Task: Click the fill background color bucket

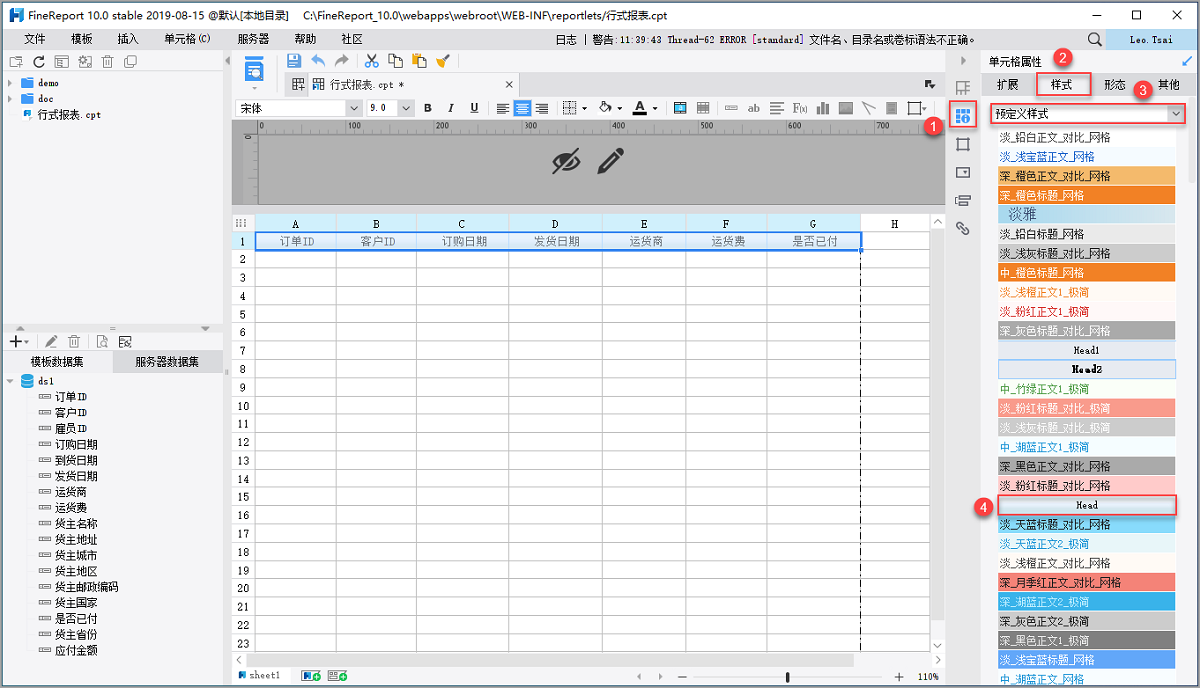Action: tap(604, 108)
